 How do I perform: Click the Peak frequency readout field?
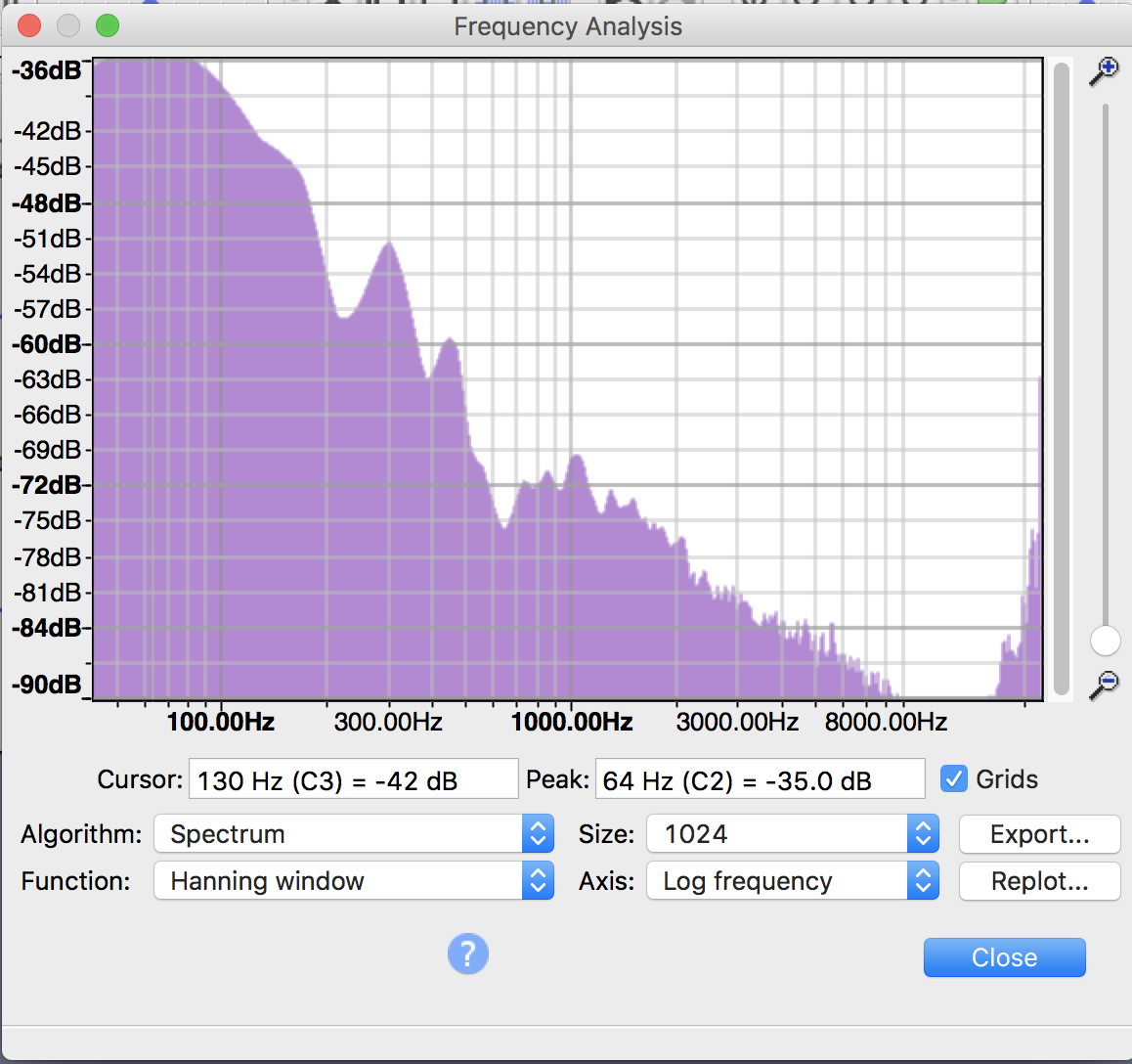coord(760,779)
